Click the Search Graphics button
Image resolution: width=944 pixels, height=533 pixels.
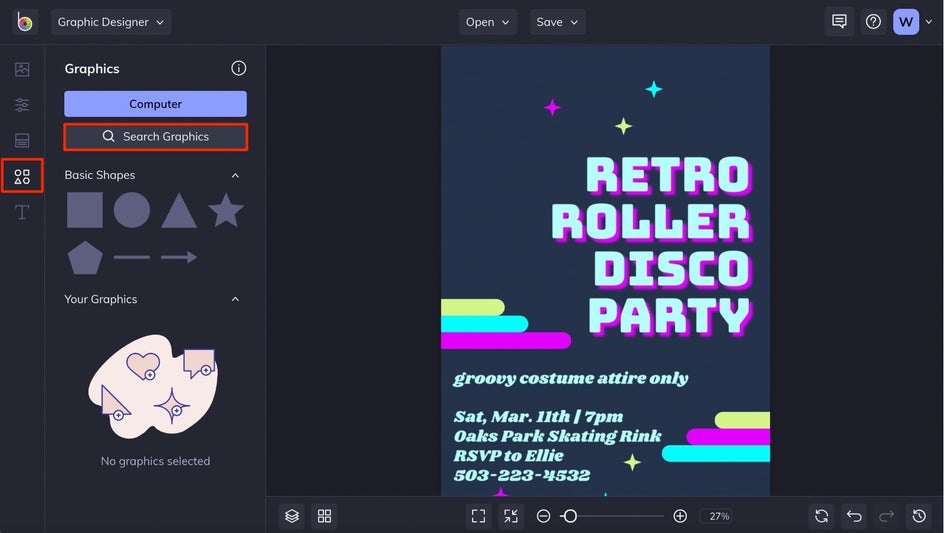155,137
